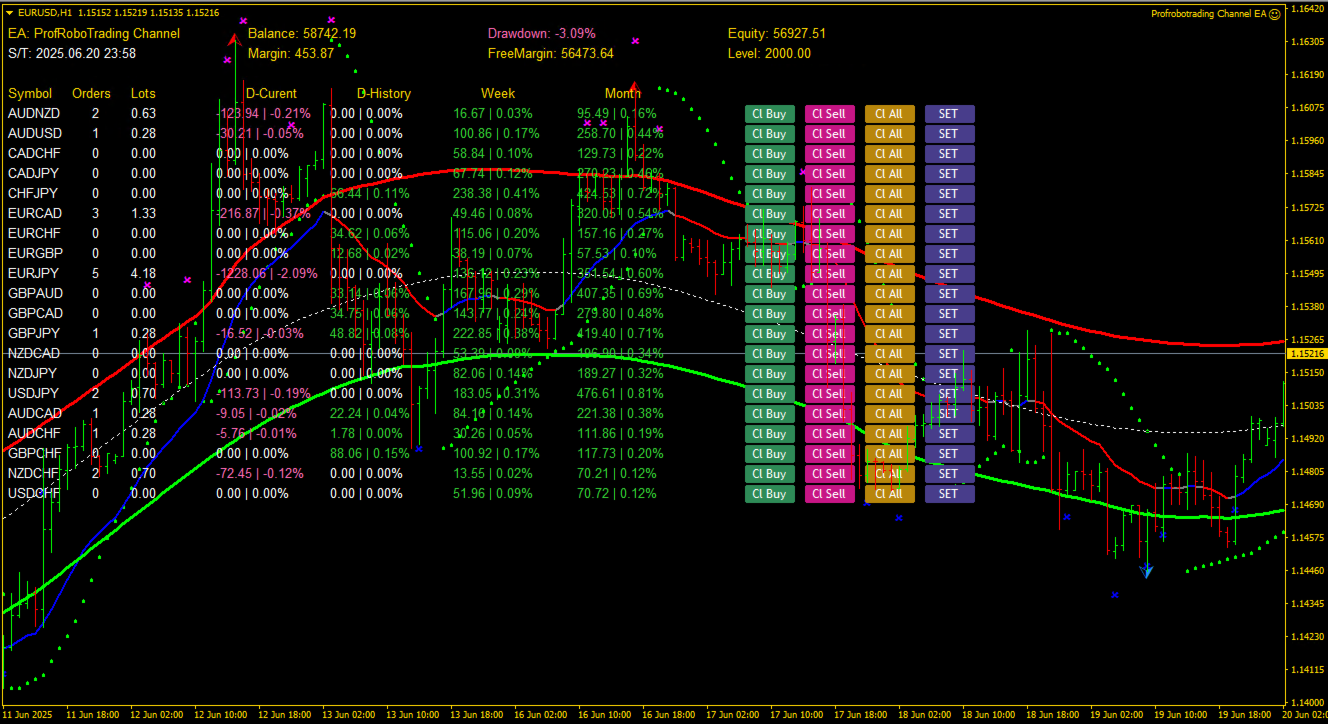Image resolution: width=1328 pixels, height=724 pixels.
Task: Click the smiley face EA status icon
Action: point(1275,14)
